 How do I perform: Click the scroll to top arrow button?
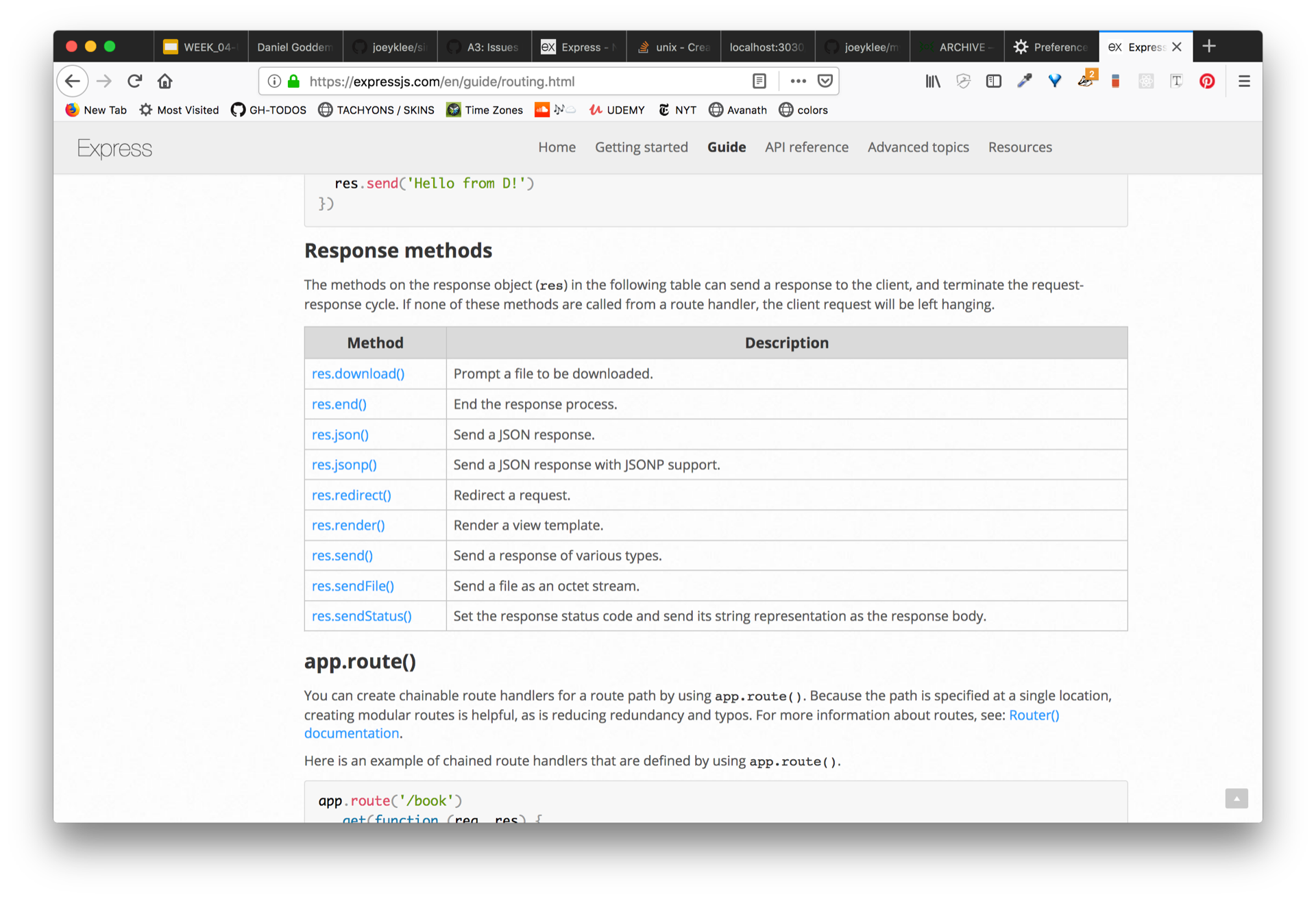click(1236, 798)
